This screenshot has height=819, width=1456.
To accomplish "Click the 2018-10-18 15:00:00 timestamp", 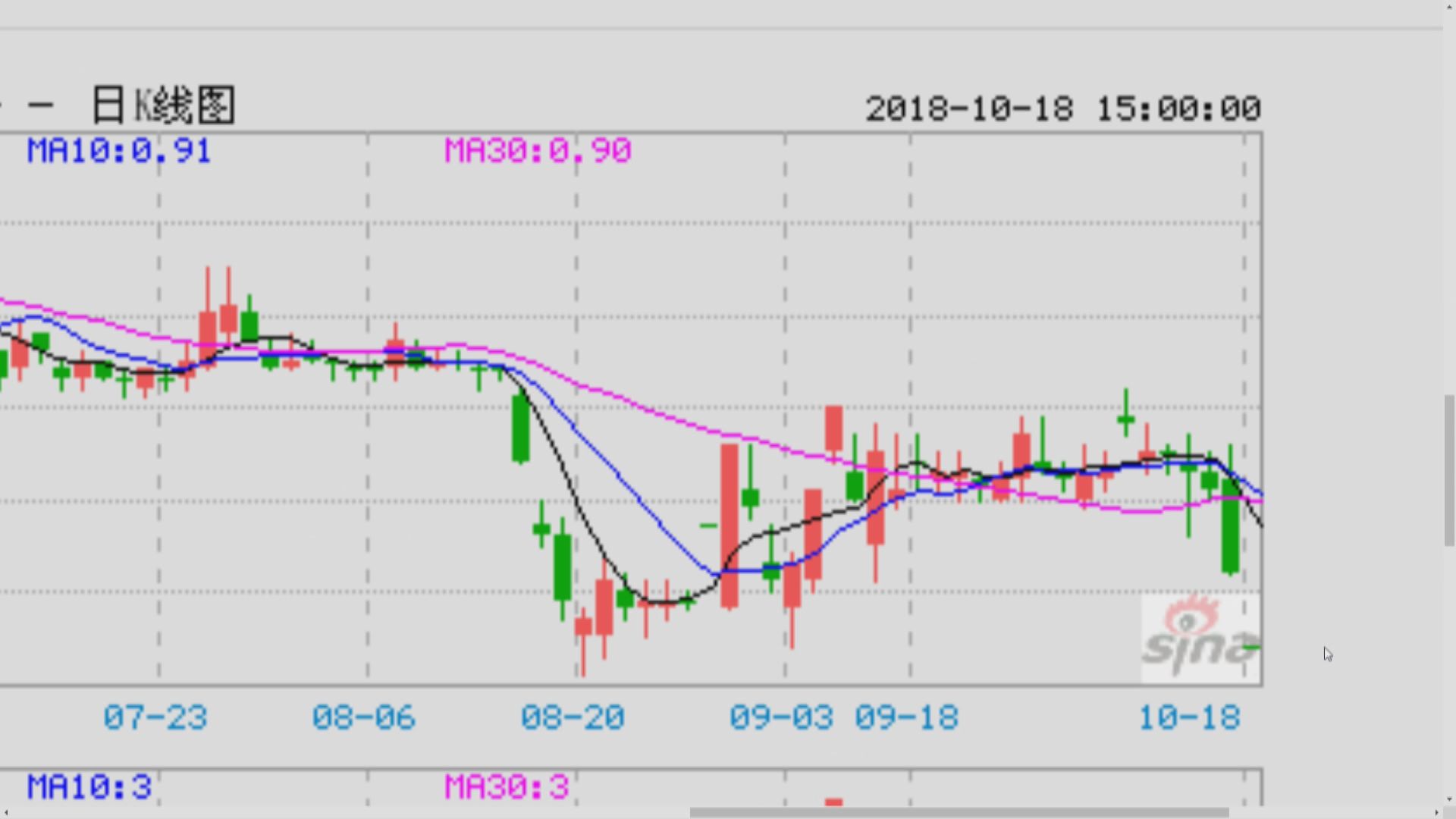I will click(x=1063, y=108).
